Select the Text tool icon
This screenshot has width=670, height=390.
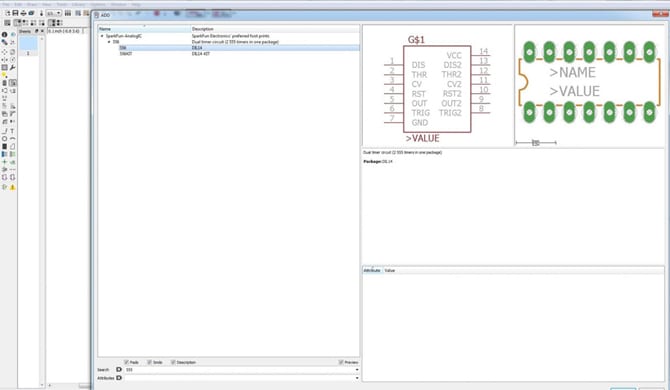coord(12,131)
